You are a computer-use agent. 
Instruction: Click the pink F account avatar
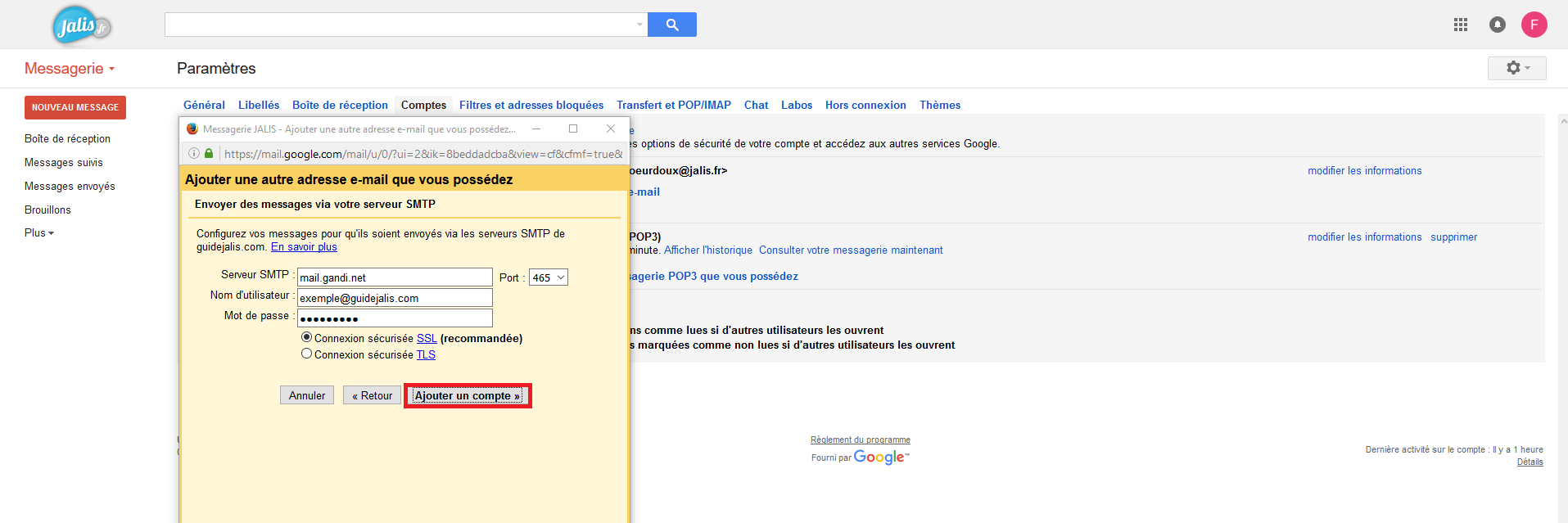pos(1534,25)
